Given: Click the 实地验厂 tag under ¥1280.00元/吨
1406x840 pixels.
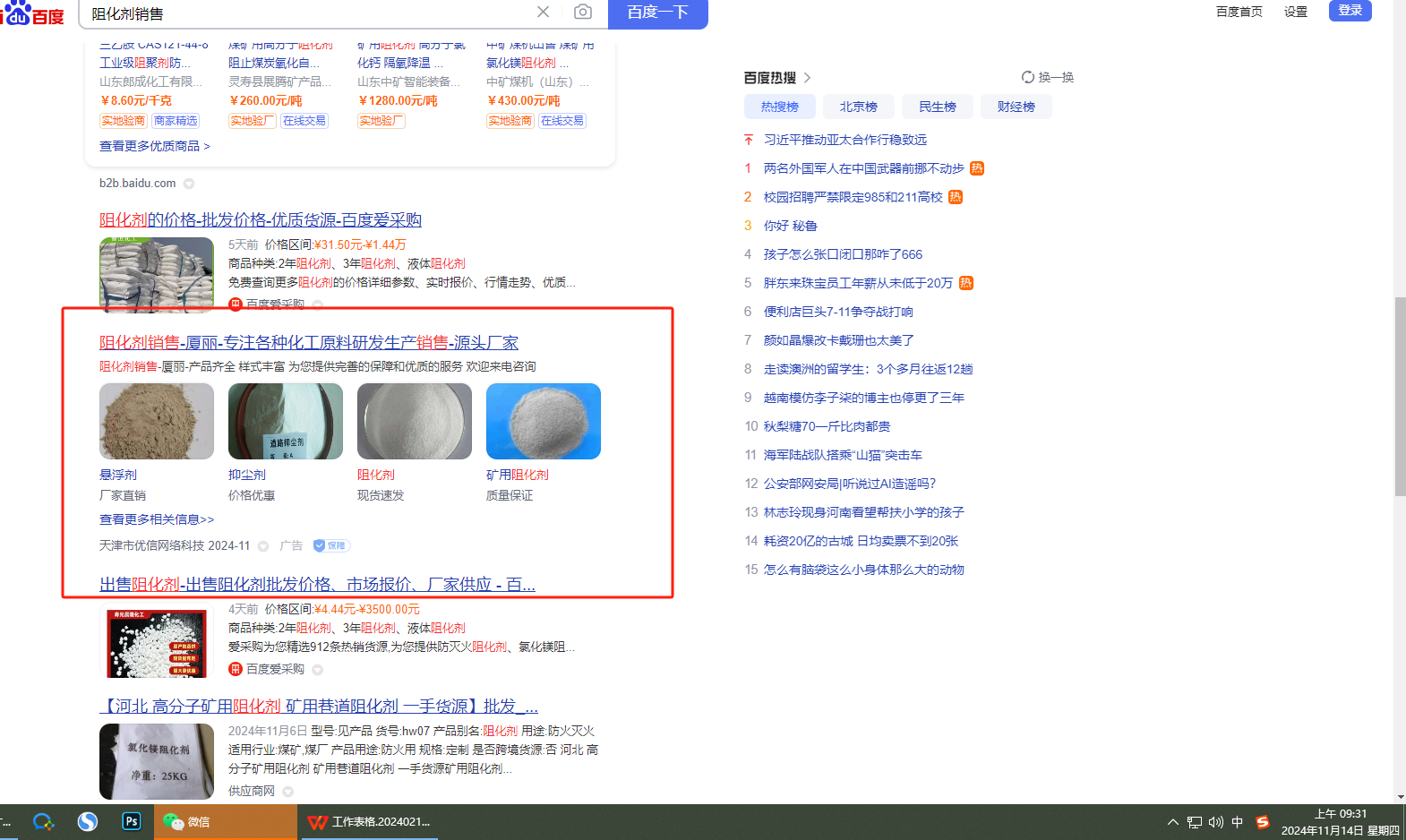Looking at the screenshot, I should [382, 121].
